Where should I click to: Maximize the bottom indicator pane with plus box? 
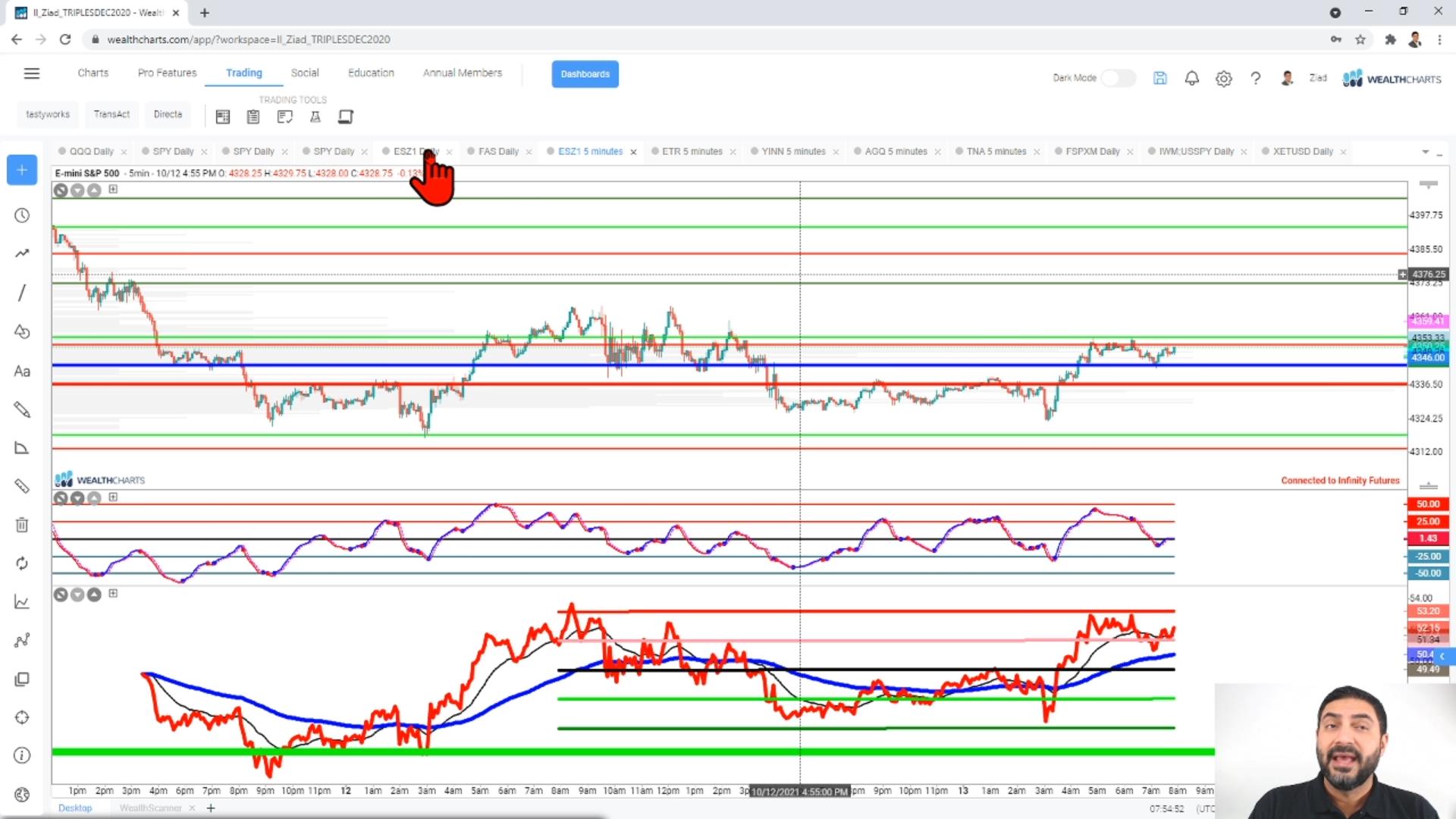click(113, 594)
